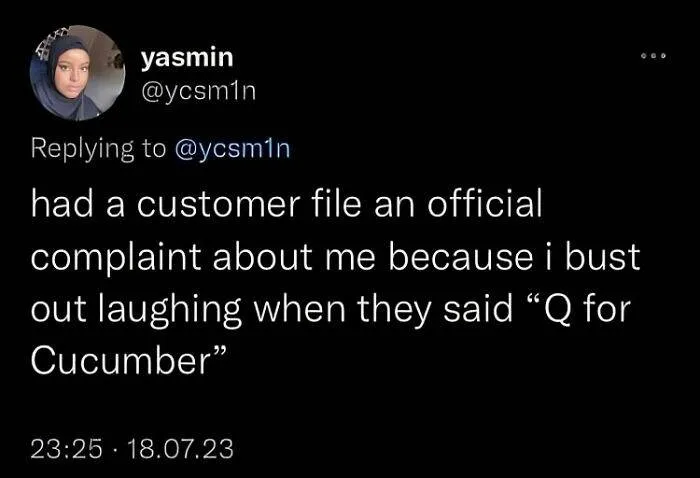Screen dimensions: 700x478
Task: Click the word "because" in the tweet
Action: click(x=462, y=256)
